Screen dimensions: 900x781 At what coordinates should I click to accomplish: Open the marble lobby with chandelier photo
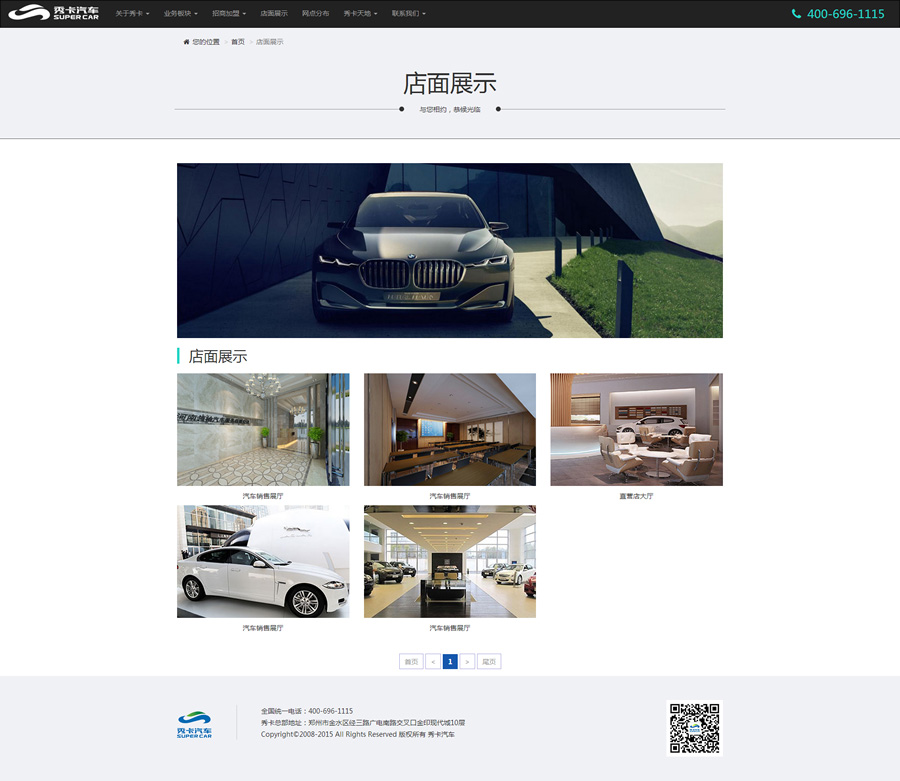pyautogui.click(x=263, y=429)
